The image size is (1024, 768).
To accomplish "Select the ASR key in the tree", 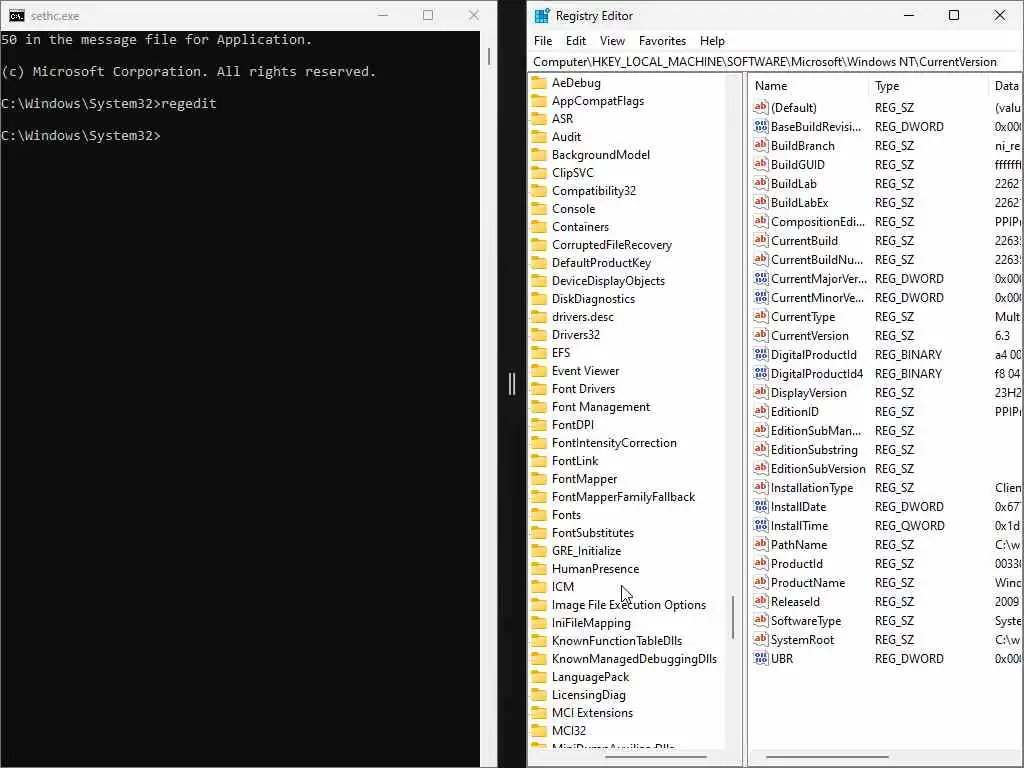I will pyautogui.click(x=562, y=119).
